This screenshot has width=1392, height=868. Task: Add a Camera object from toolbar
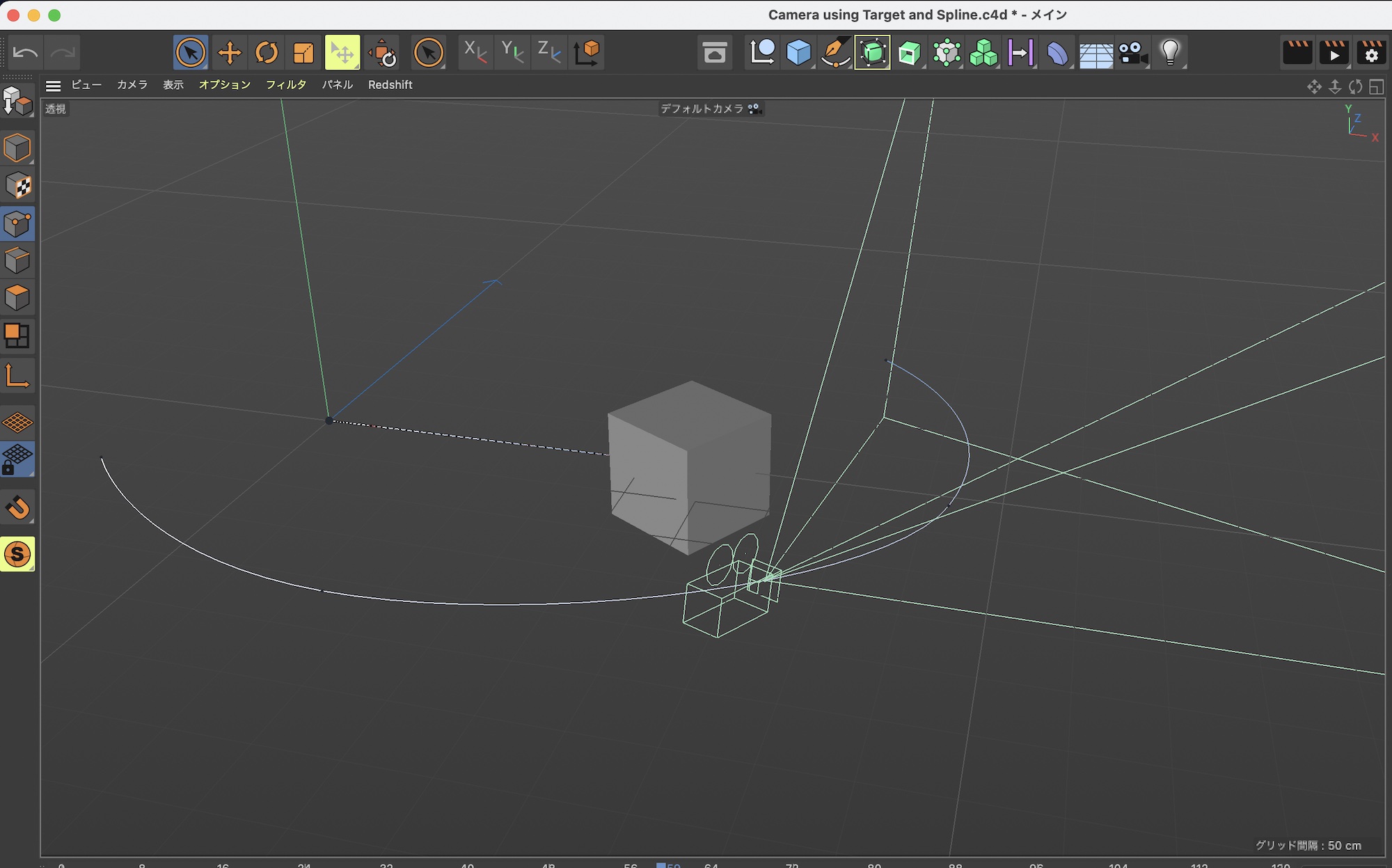click(1133, 53)
